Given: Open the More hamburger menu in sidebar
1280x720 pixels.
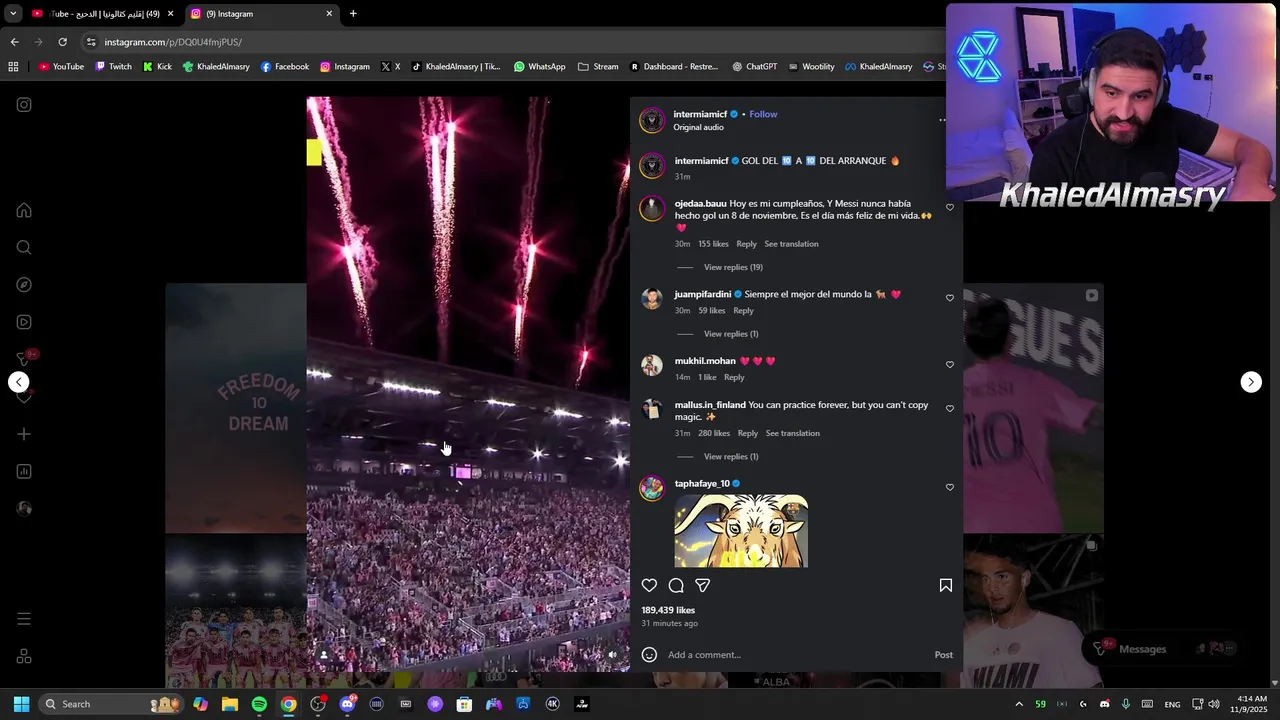Looking at the screenshot, I should (24, 619).
